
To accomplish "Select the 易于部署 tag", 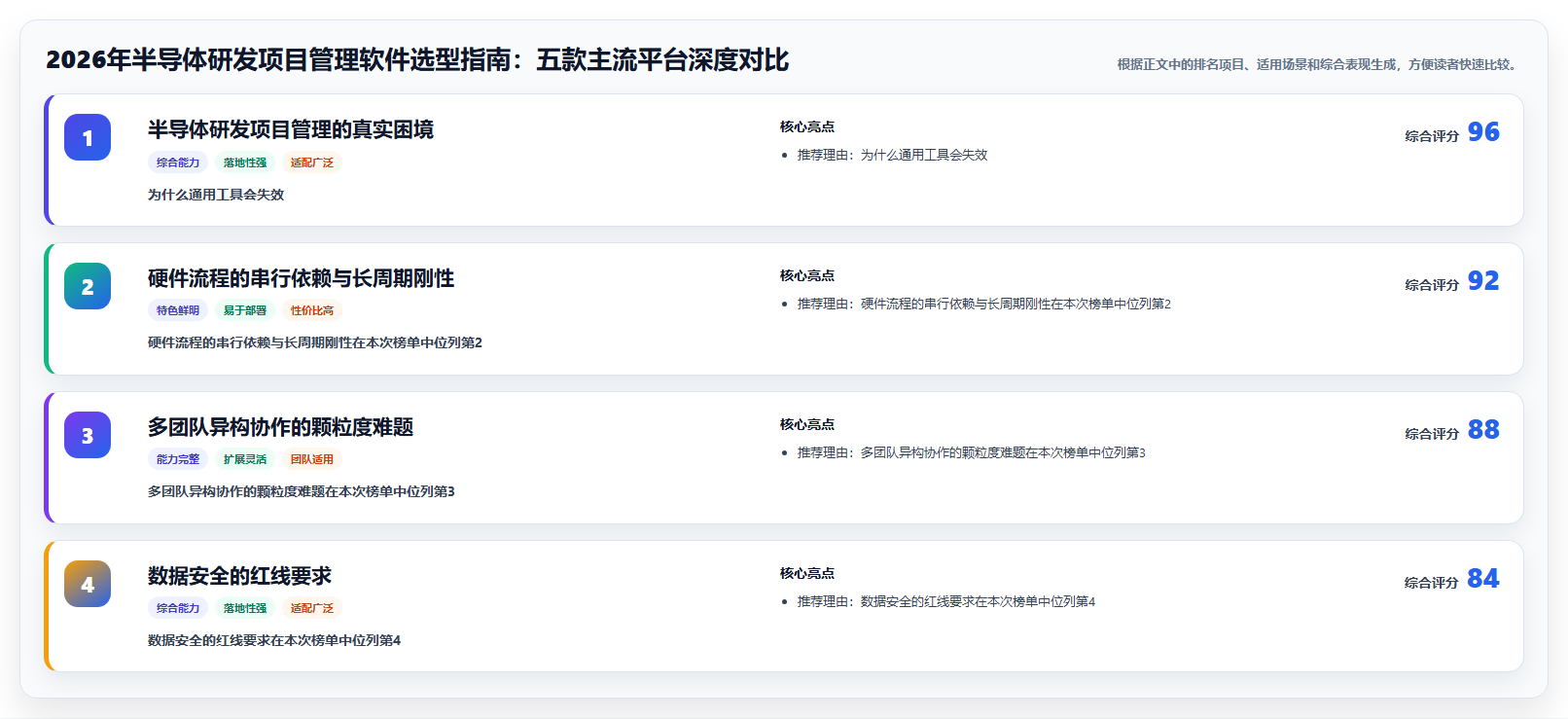I will 245,310.
